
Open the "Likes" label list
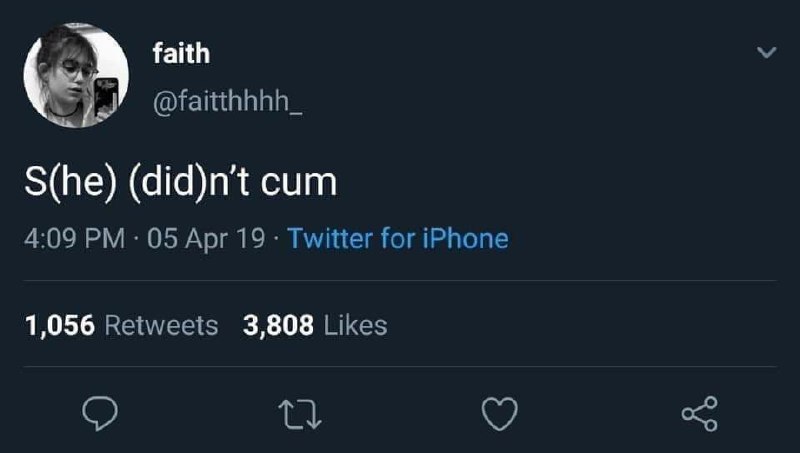[356, 325]
